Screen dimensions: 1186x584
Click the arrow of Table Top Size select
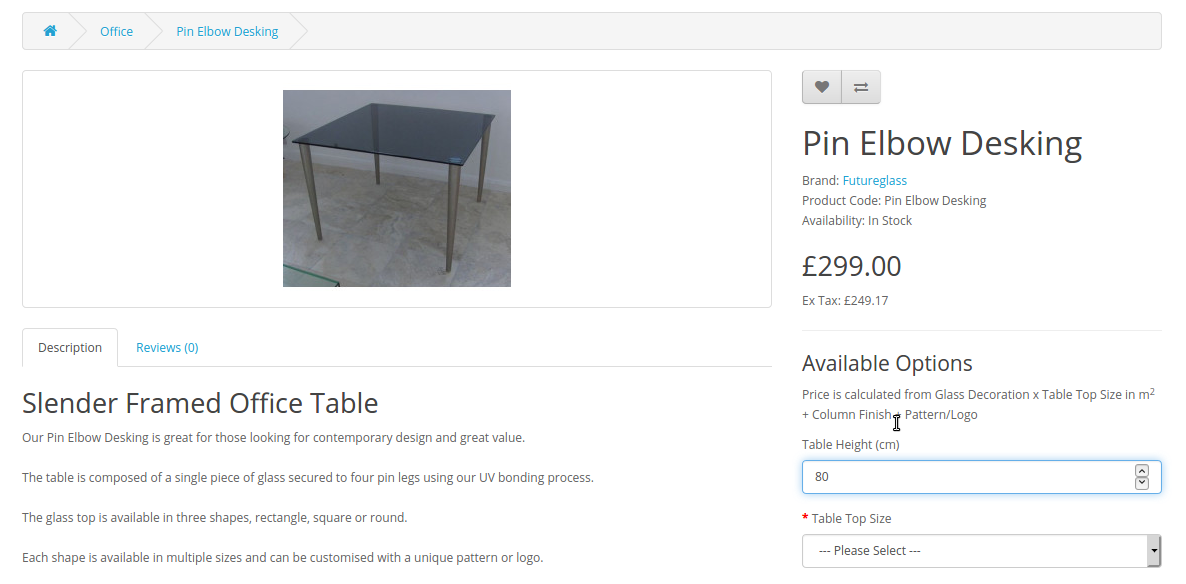[1153, 551]
